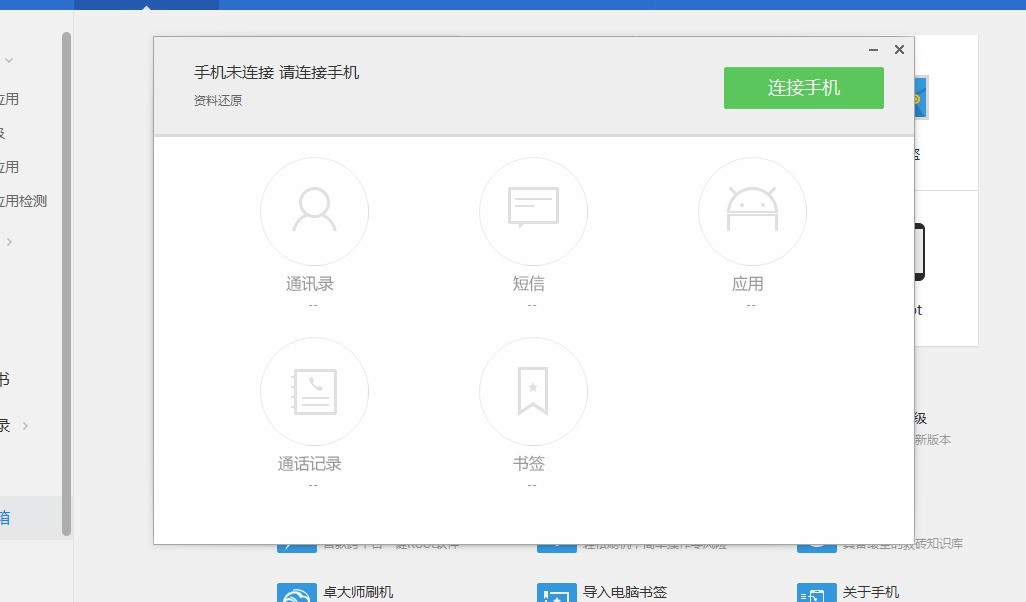The width and height of the screenshot is (1026, 602).
Task: Click the green 连接手机 button
Action: (x=803, y=88)
